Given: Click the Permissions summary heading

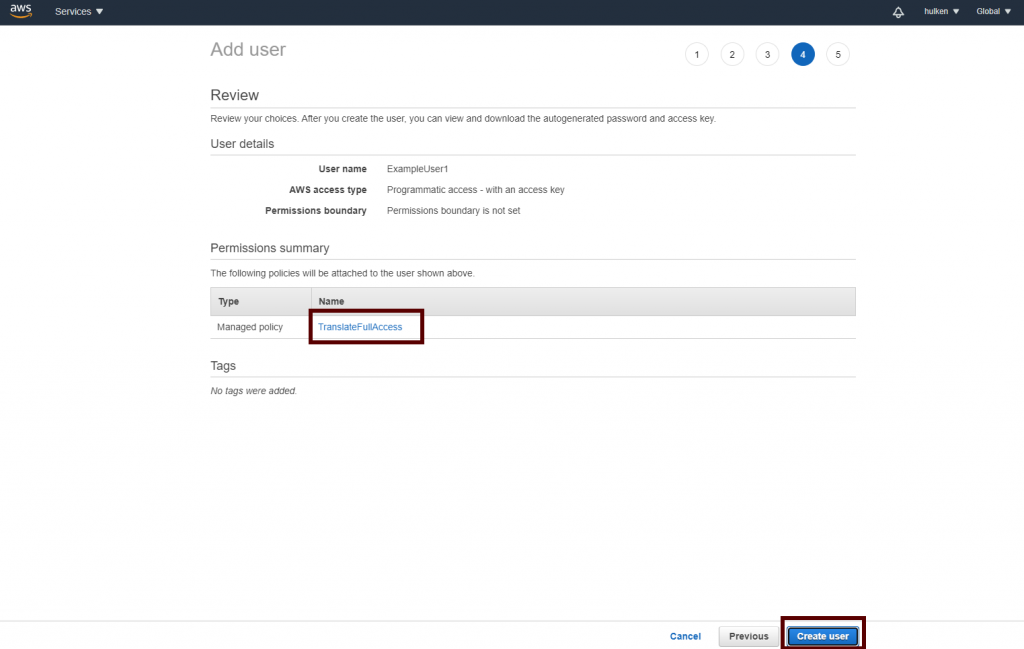Looking at the screenshot, I should point(269,248).
